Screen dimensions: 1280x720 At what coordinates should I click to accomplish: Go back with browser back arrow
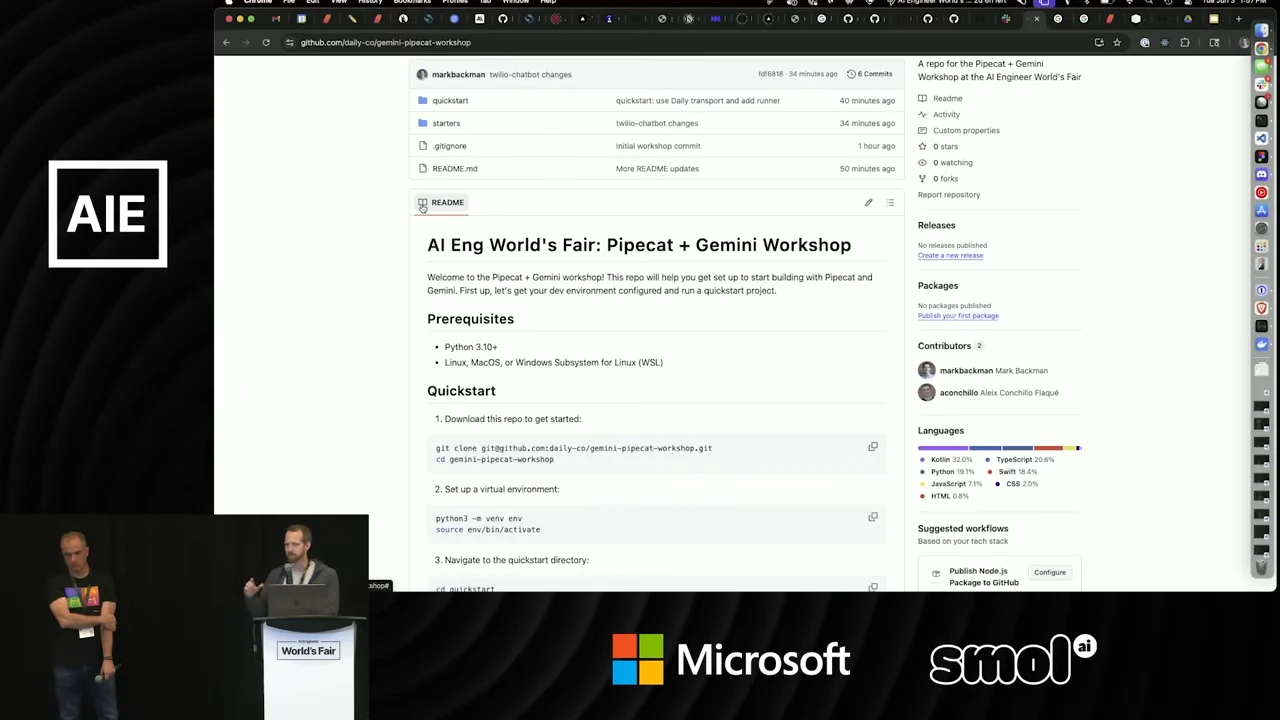tap(226, 42)
